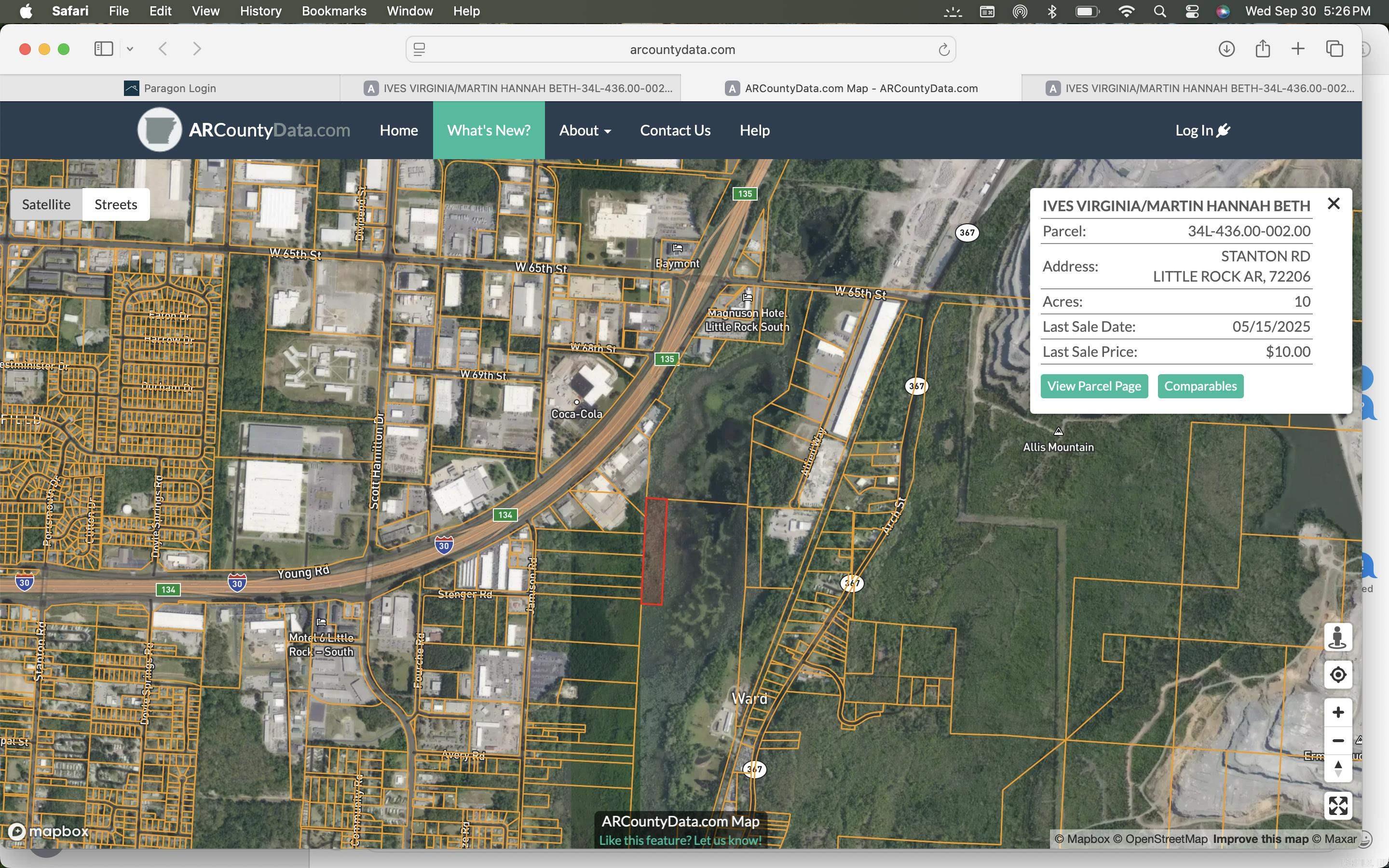Reload the page in Safari address bar

tap(943, 49)
